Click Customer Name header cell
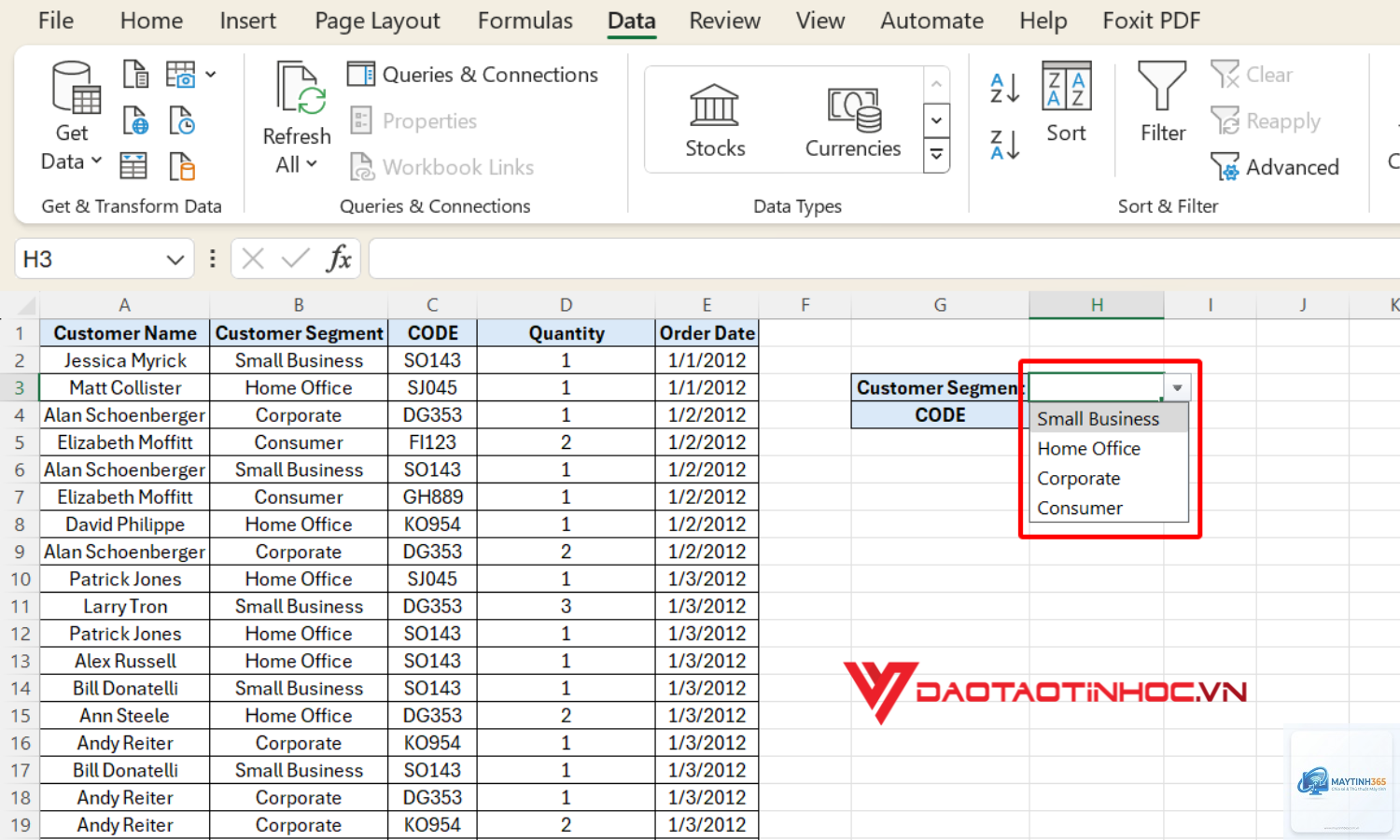The height and width of the screenshot is (840, 1400). coord(125,333)
